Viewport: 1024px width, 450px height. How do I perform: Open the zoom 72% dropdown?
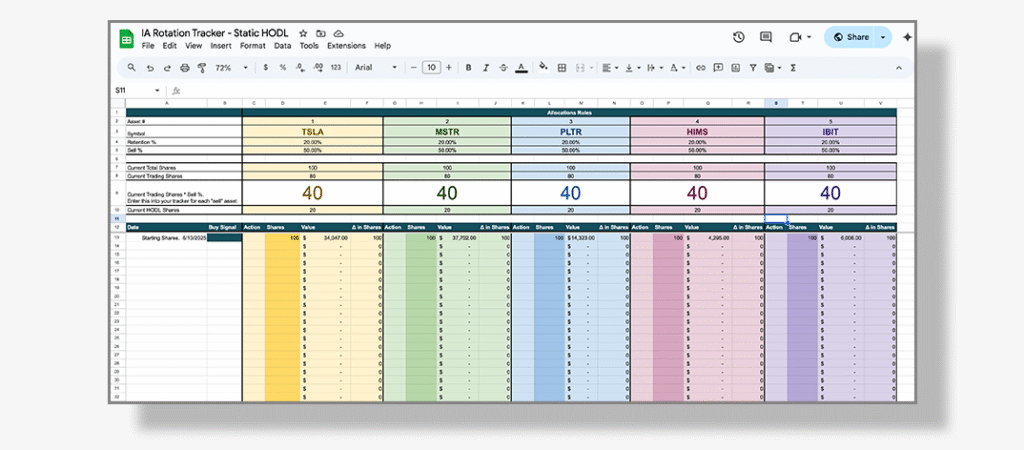pos(232,67)
